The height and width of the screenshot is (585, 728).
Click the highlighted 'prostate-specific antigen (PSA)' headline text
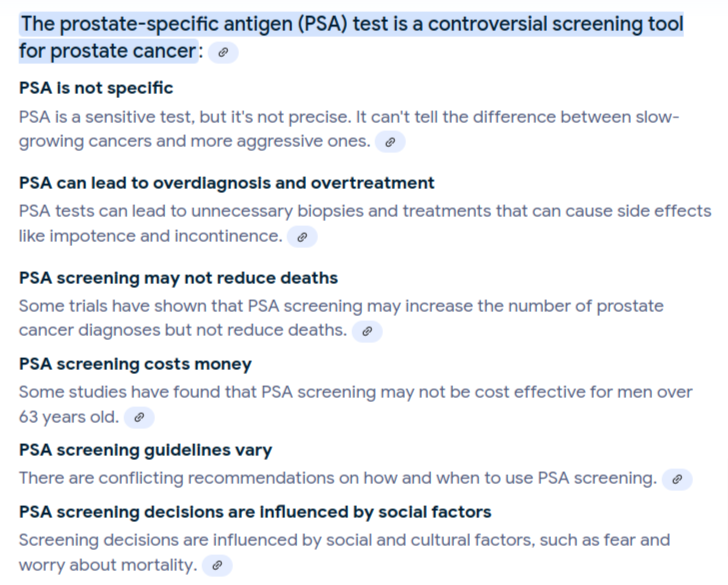coord(204,24)
